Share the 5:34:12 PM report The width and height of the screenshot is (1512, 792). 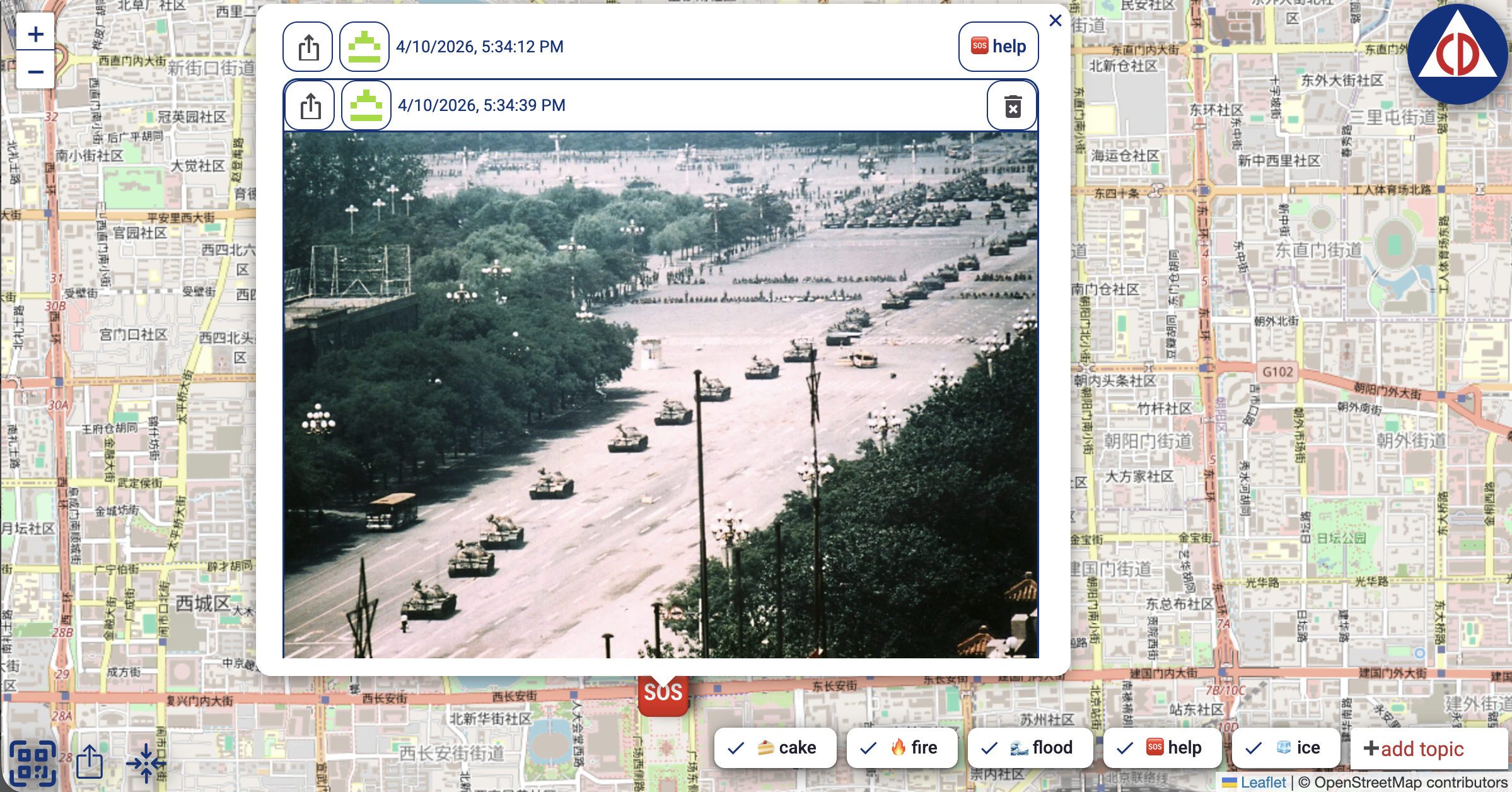pos(309,46)
